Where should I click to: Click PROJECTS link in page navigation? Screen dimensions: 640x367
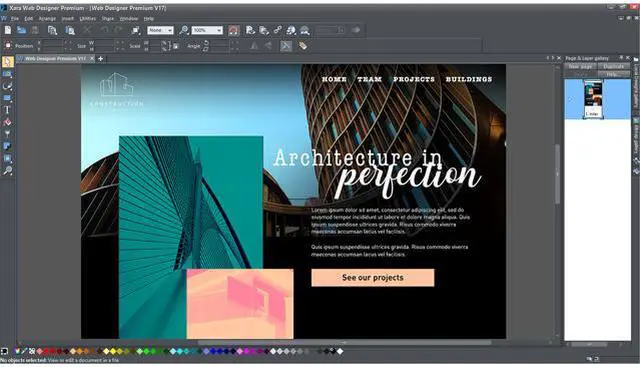click(x=414, y=79)
